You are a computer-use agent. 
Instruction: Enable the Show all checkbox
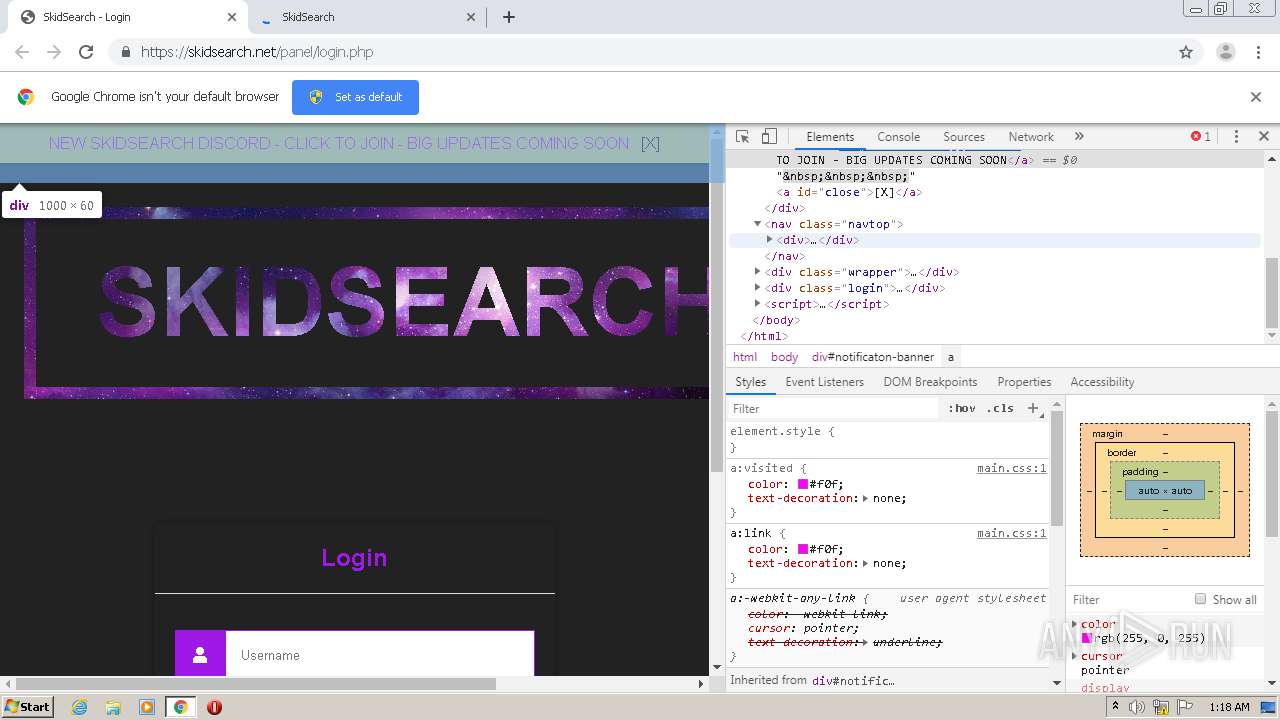[1200, 599]
